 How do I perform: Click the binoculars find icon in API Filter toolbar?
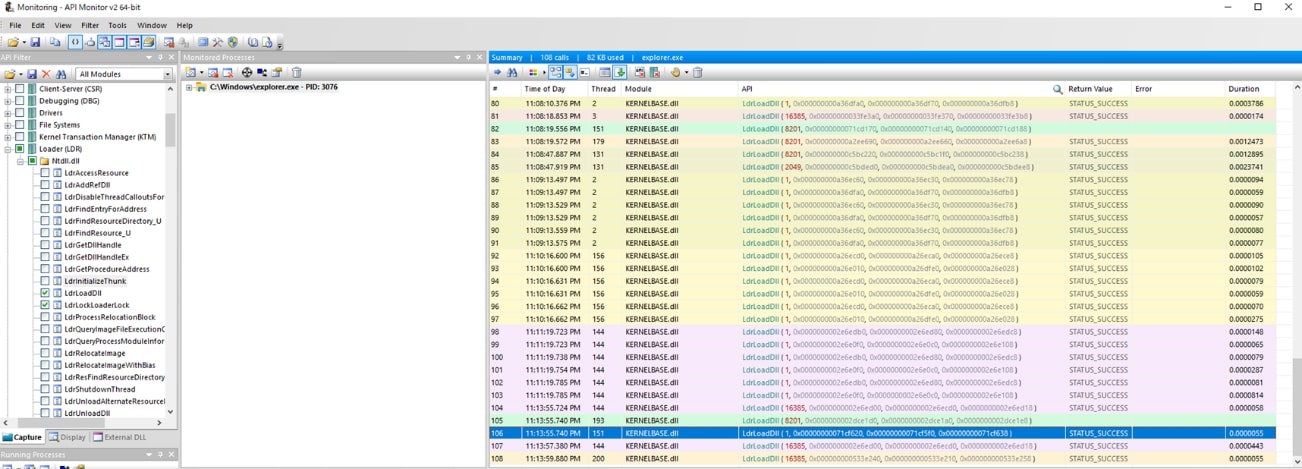pyautogui.click(x=61, y=74)
